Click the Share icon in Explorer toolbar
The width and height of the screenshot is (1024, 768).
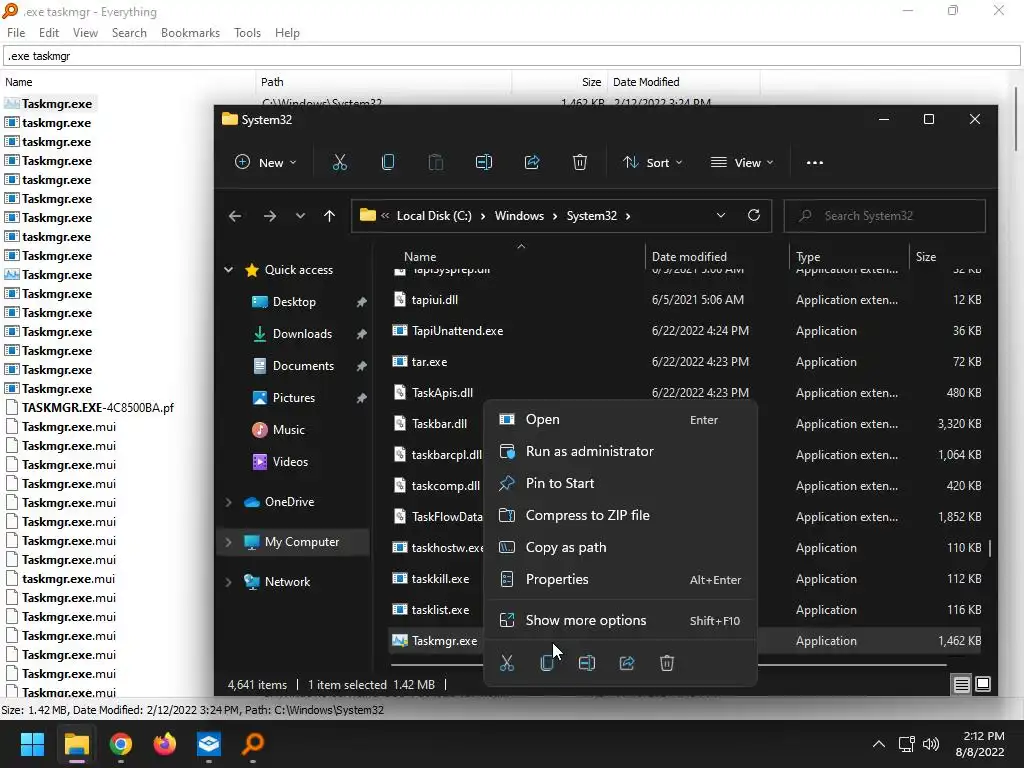coord(532,163)
